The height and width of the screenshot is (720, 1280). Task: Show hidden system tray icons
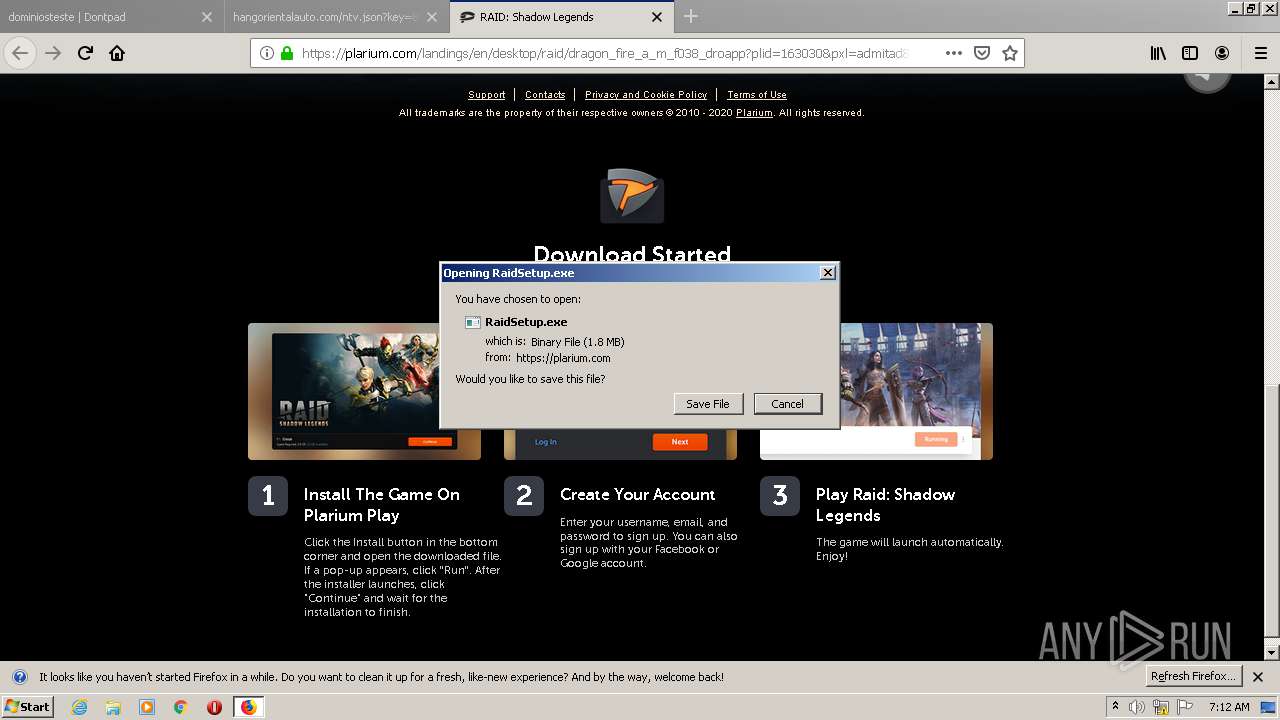[1116, 707]
